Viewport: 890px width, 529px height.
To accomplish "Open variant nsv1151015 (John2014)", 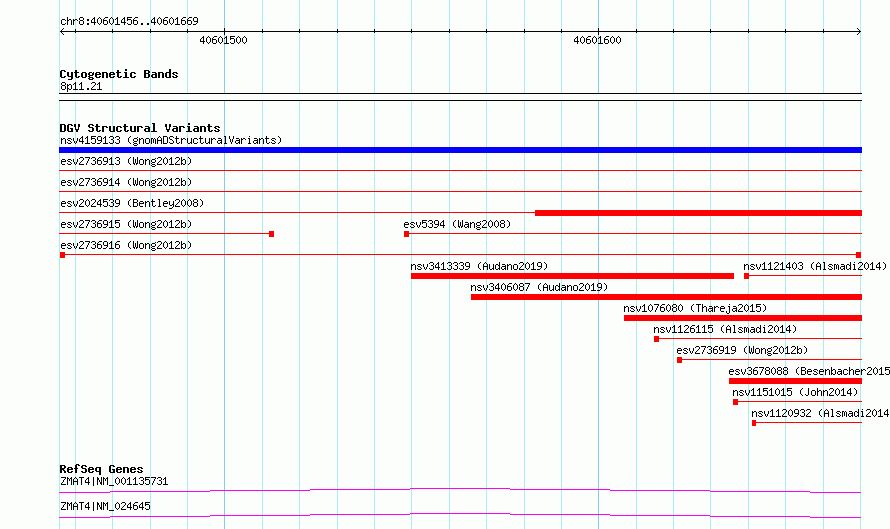I will click(x=795, y=392).
